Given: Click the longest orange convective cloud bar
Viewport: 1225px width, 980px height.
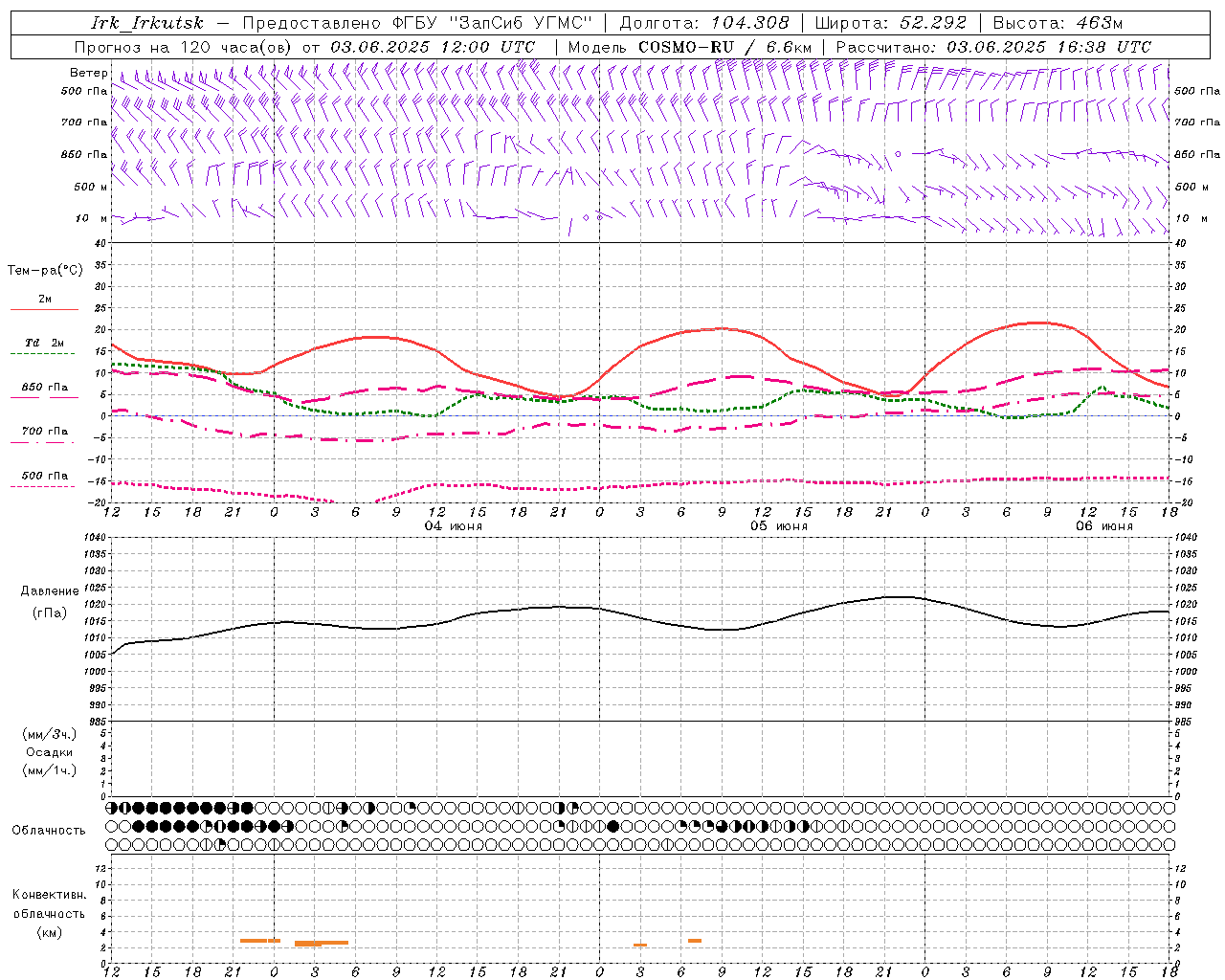Looking at the screenshot, I should tap(322, 943).
